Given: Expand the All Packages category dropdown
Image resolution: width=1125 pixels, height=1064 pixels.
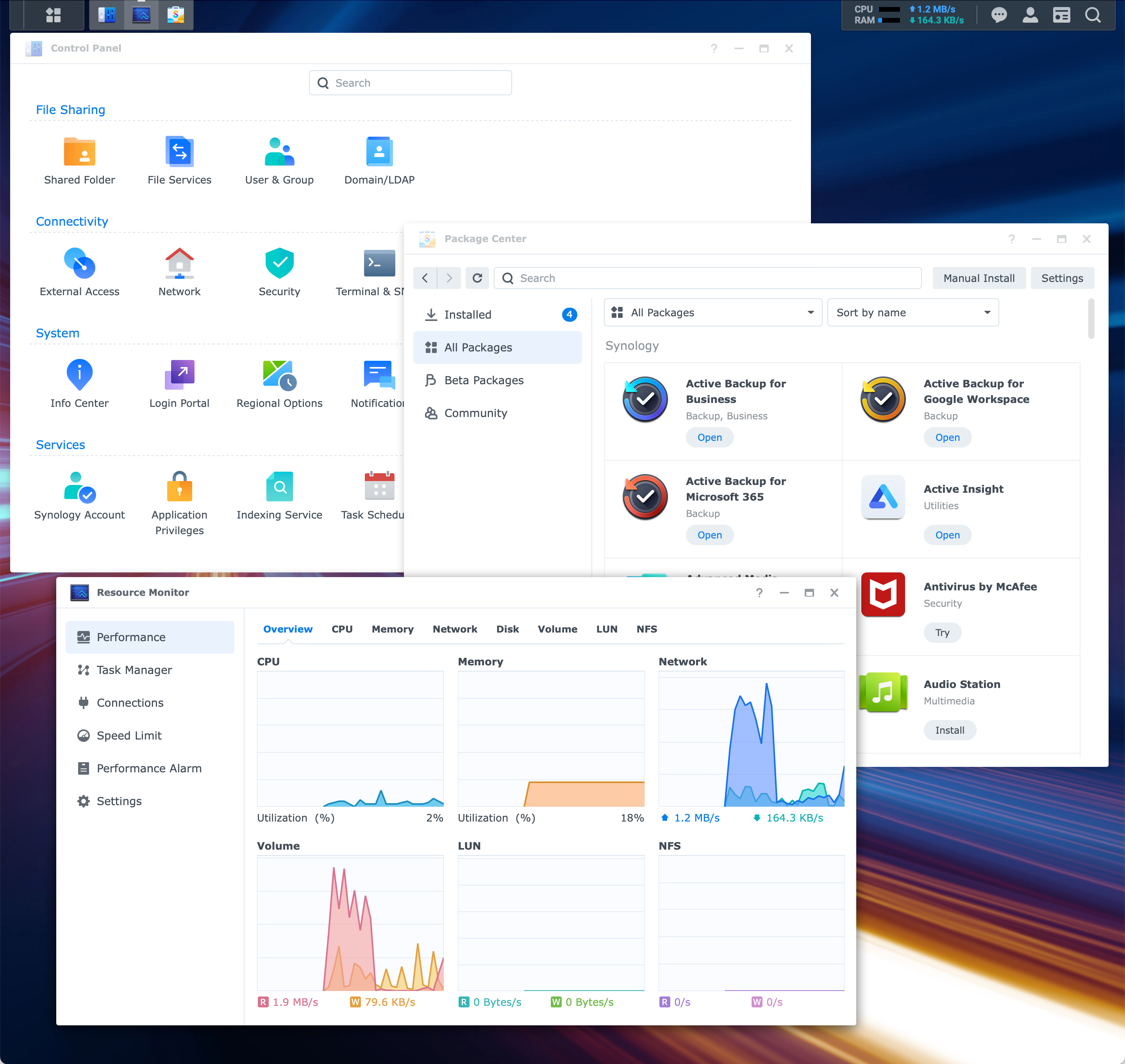Looking at the screenshot, I should pyautogui.click(x=712, y=312).
